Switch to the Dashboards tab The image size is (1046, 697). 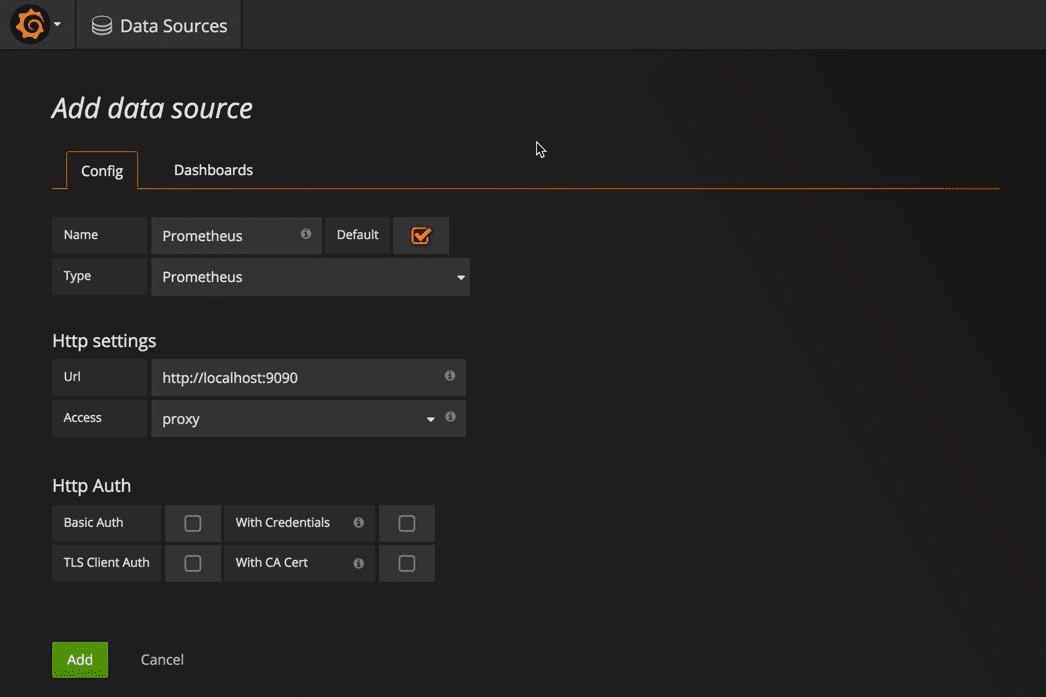point(213,170)
